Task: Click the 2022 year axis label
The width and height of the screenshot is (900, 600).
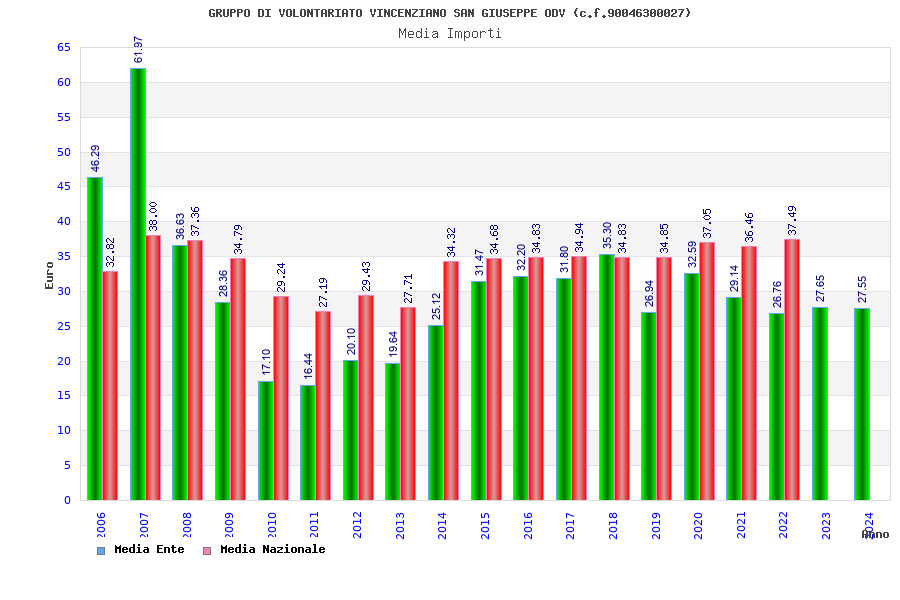Action: [783, 525]
